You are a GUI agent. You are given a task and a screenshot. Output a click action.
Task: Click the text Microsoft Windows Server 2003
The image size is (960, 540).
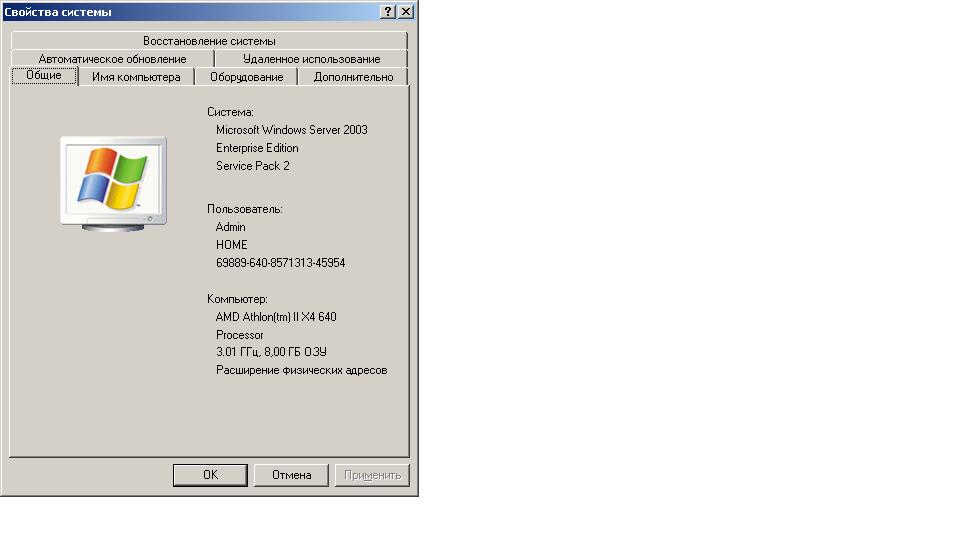[291, 130]
